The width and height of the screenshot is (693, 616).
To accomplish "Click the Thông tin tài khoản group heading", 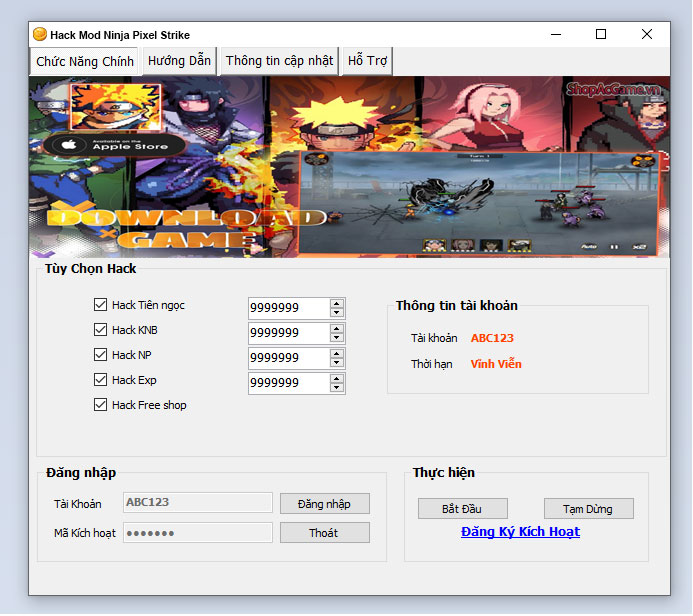I will pos(457,306).
